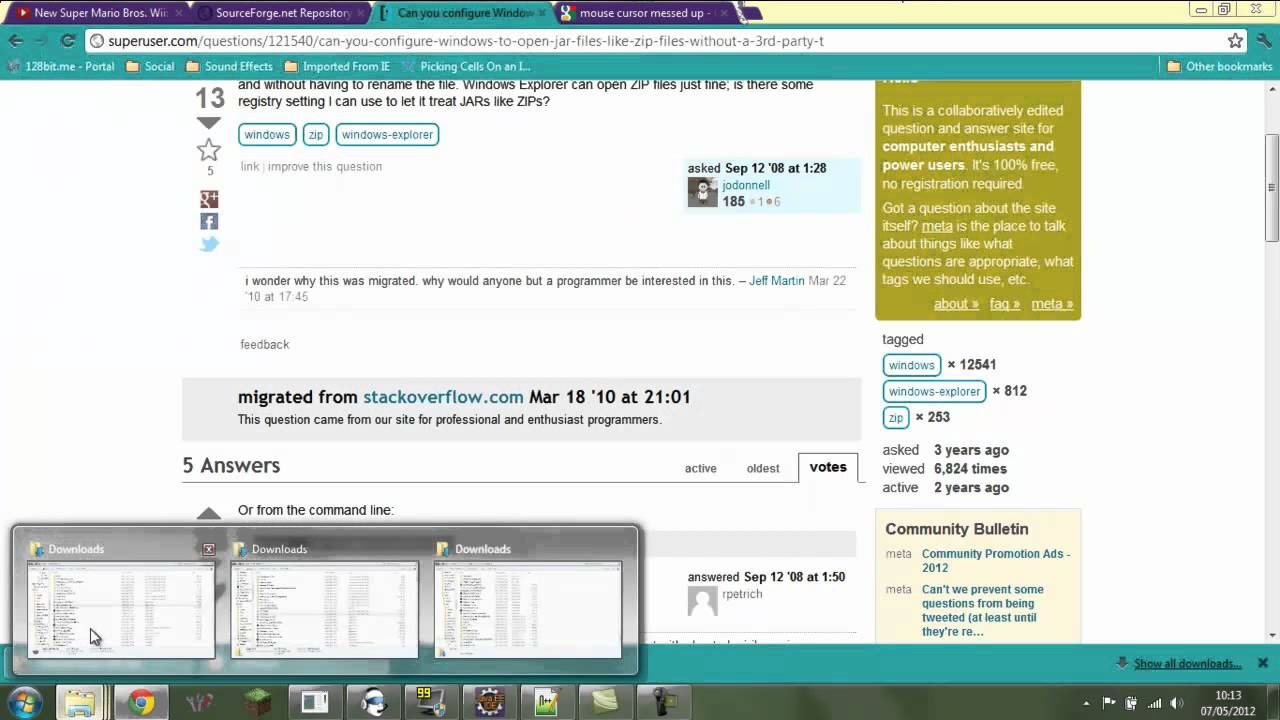1280x720 pixels.
Task: Launch Minecraft from the taskbar
Action: click(256, 702)
